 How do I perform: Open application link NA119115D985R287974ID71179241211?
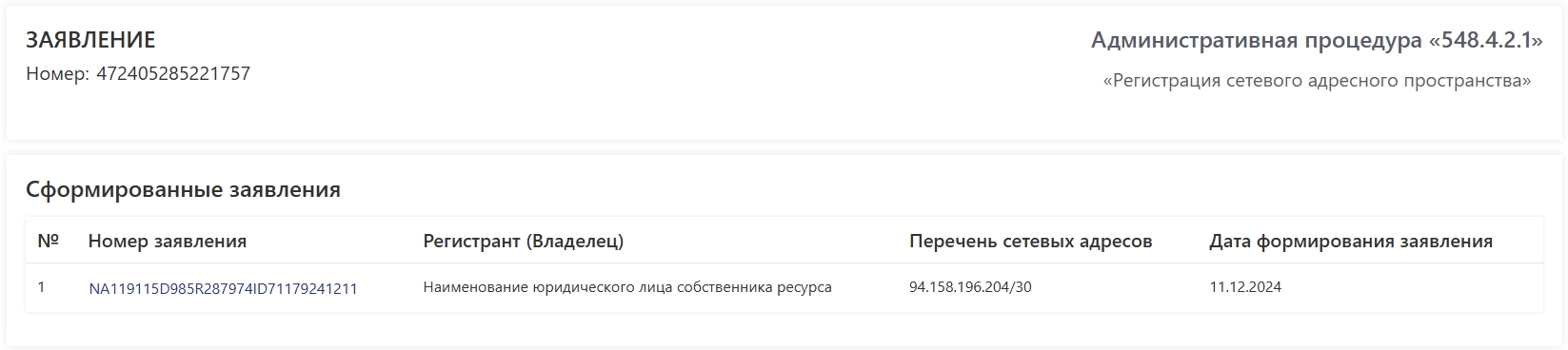pyautogui.click(x=223, y=288)
